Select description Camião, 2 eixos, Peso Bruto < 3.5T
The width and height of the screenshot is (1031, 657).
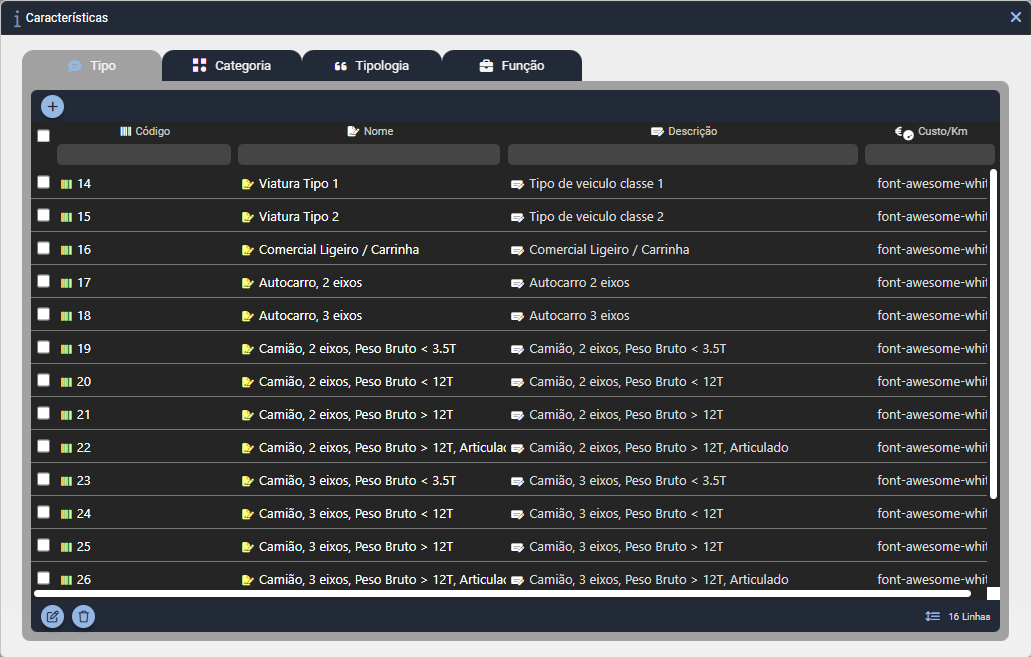point(627,349)
